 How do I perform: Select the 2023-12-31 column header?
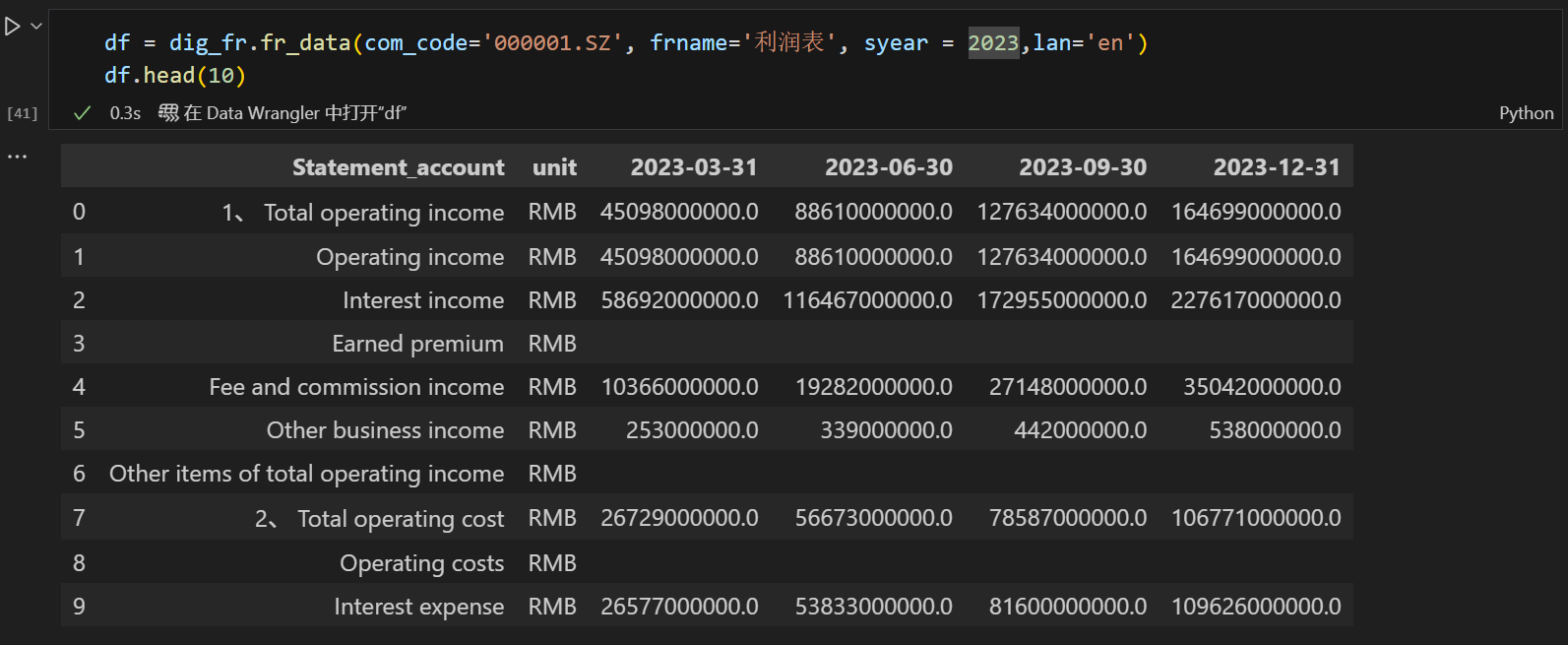[1276, 167]
